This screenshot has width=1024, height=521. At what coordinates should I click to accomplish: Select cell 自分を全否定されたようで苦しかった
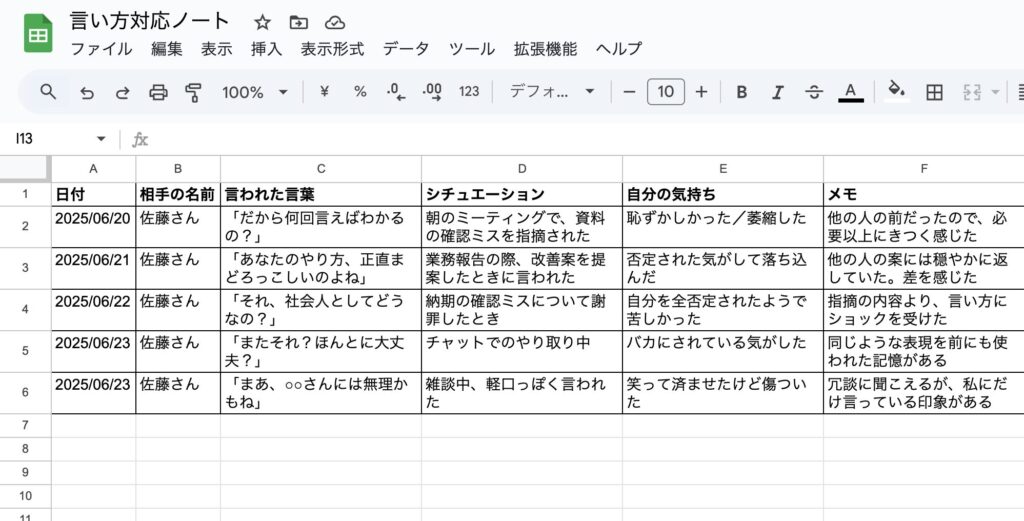pos(723,310)
